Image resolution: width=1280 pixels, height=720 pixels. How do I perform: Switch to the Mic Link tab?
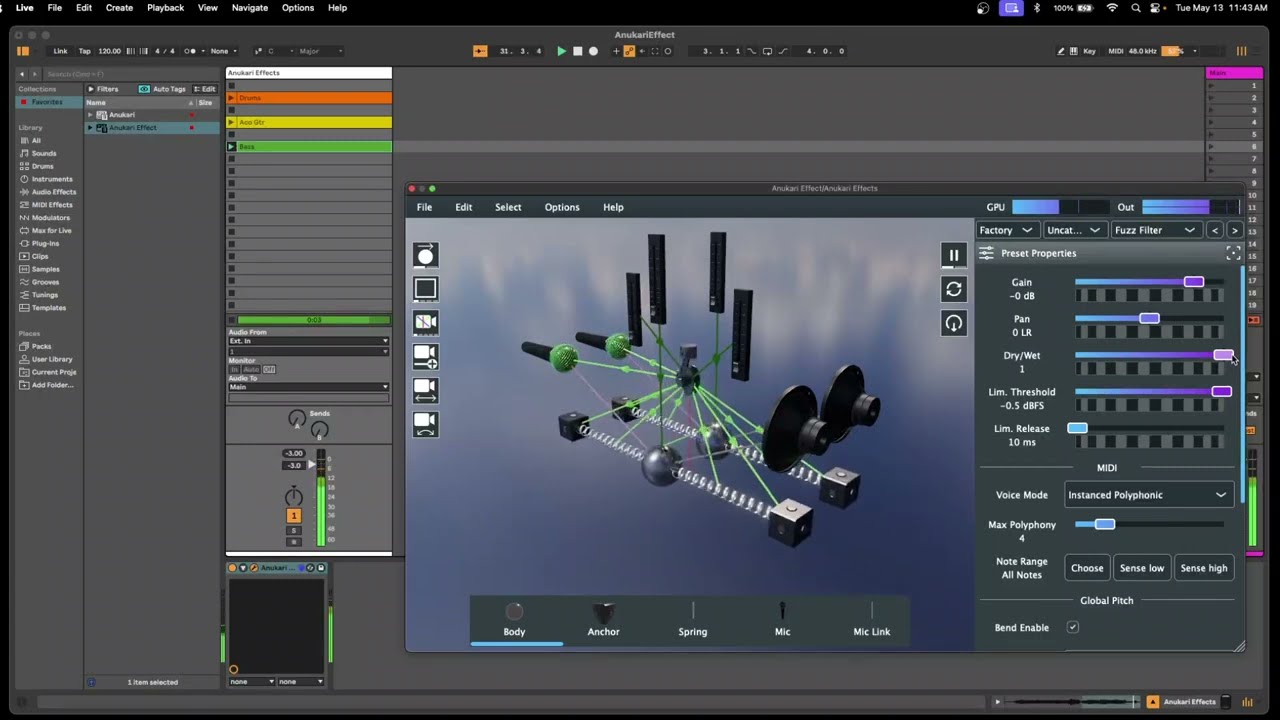(871, 620)
